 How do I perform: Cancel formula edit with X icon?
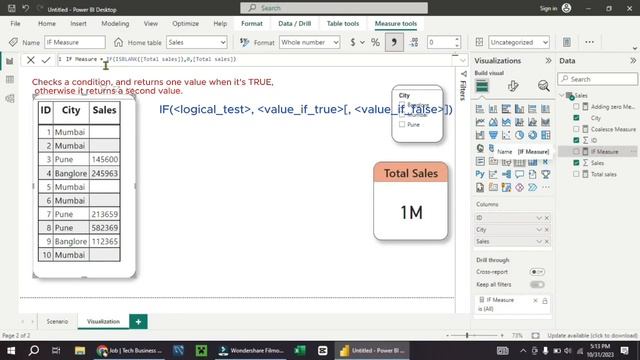click(x=31, y=60)
